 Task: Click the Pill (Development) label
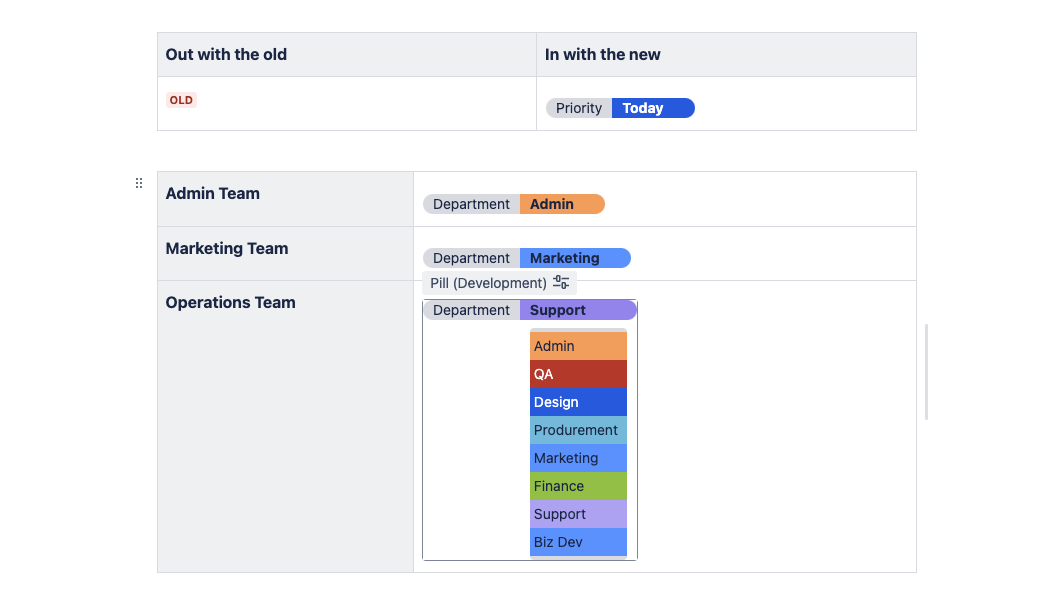pyautogui.click(x=488, y=283)
